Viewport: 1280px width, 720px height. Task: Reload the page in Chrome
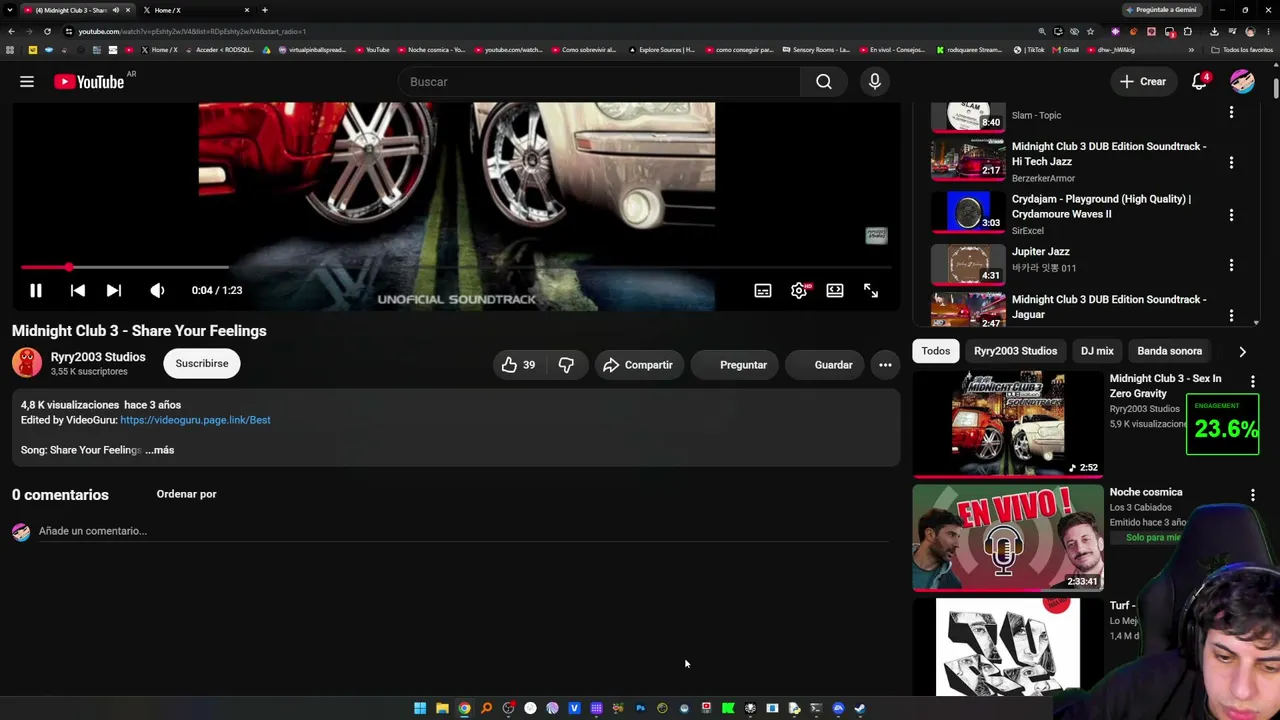[x=47, y=31]
